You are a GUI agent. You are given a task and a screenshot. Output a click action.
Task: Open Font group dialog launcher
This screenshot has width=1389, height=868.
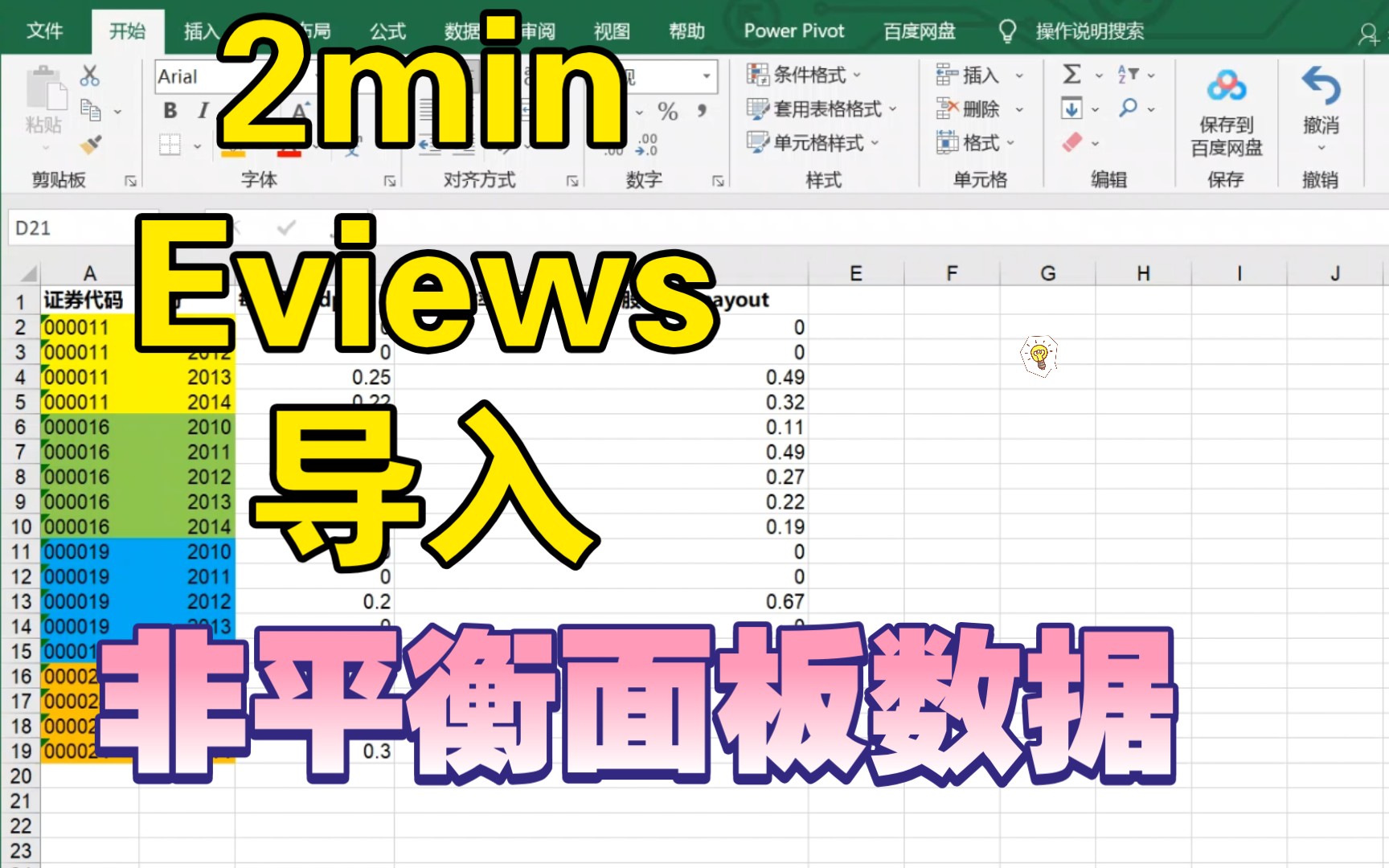coord(390,182)
